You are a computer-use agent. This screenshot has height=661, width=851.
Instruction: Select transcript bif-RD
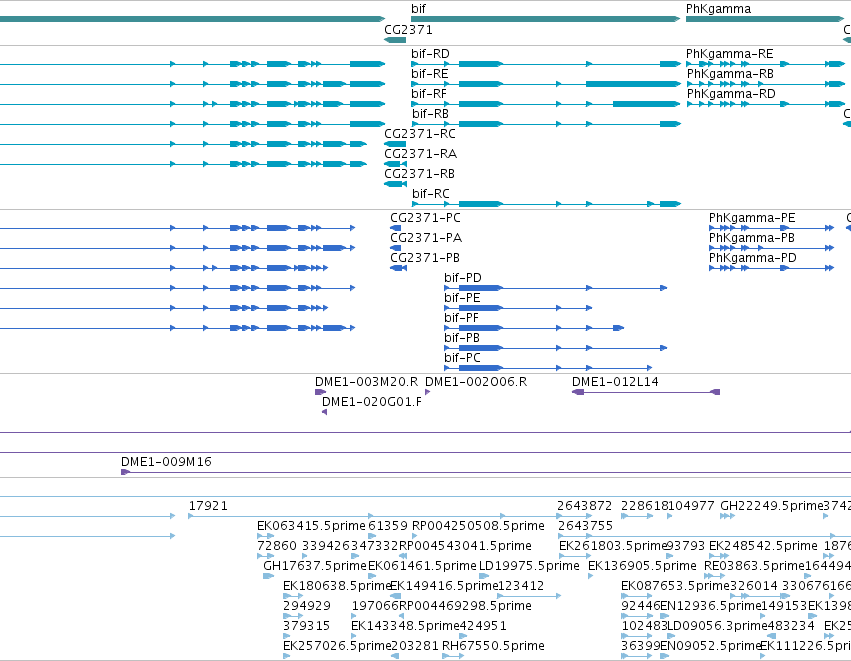(x=430, y=54)
